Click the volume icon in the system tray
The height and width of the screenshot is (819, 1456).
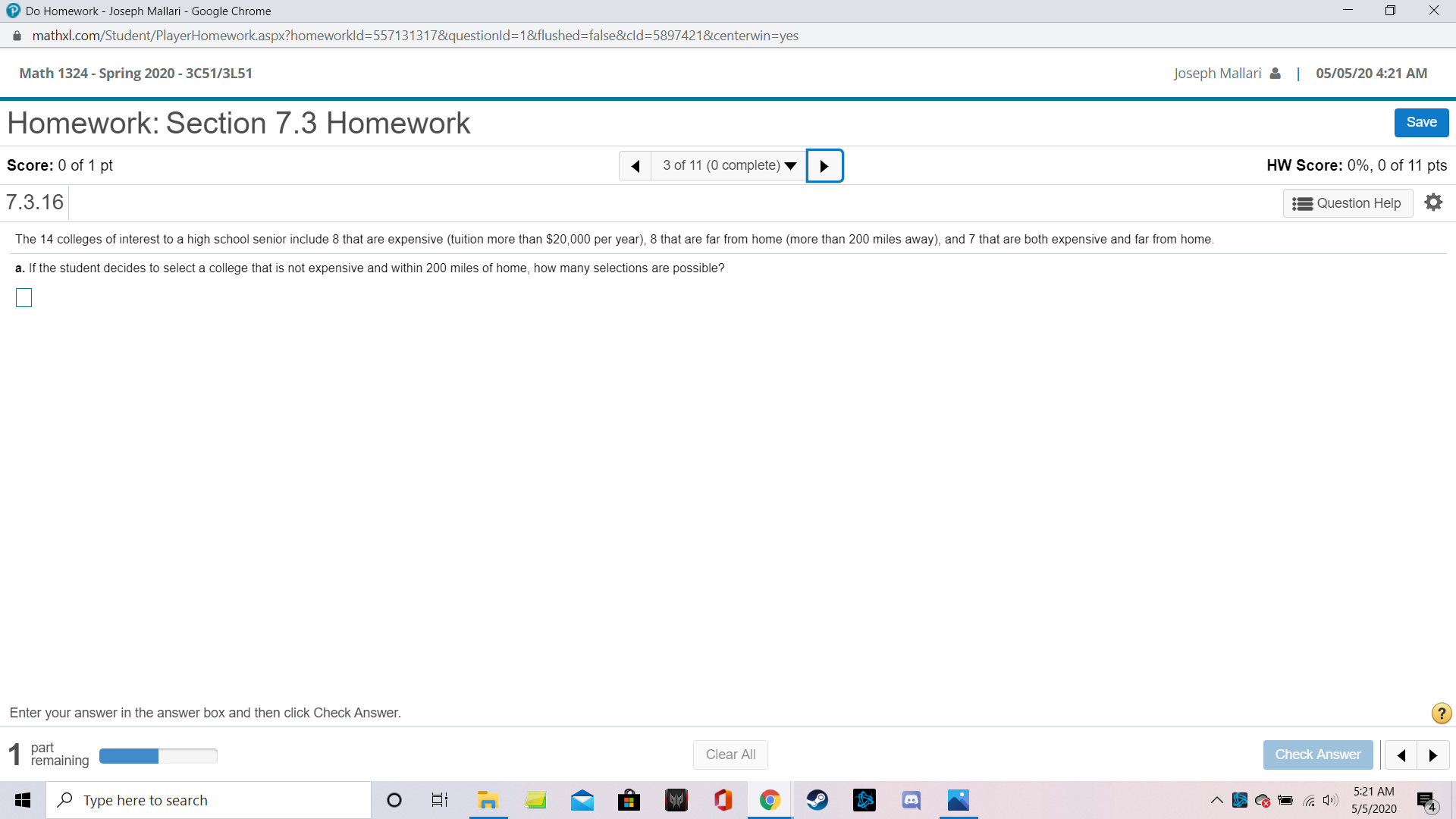coord(1330,799)
